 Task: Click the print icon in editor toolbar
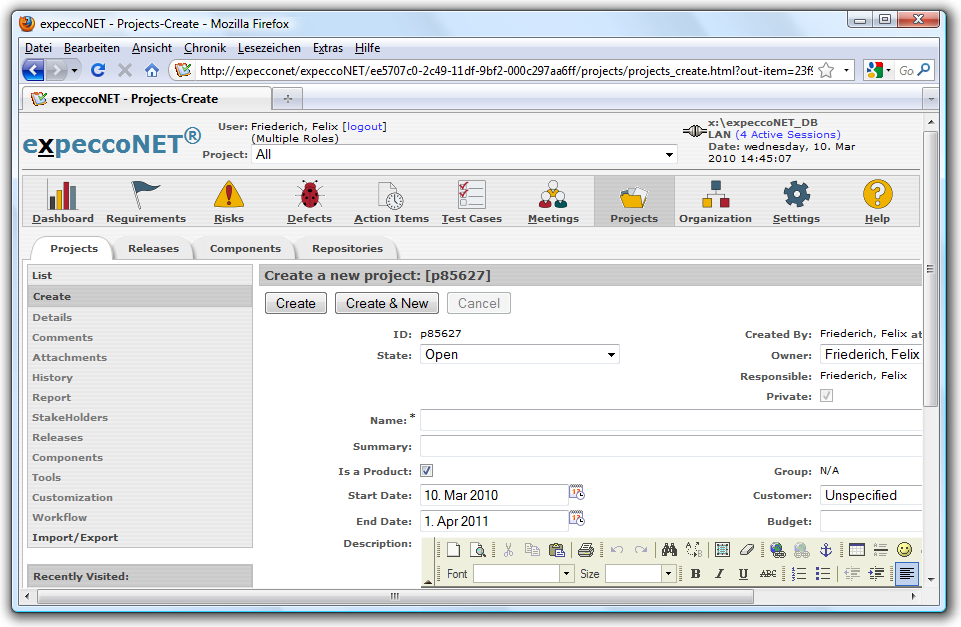pos(586,549)
